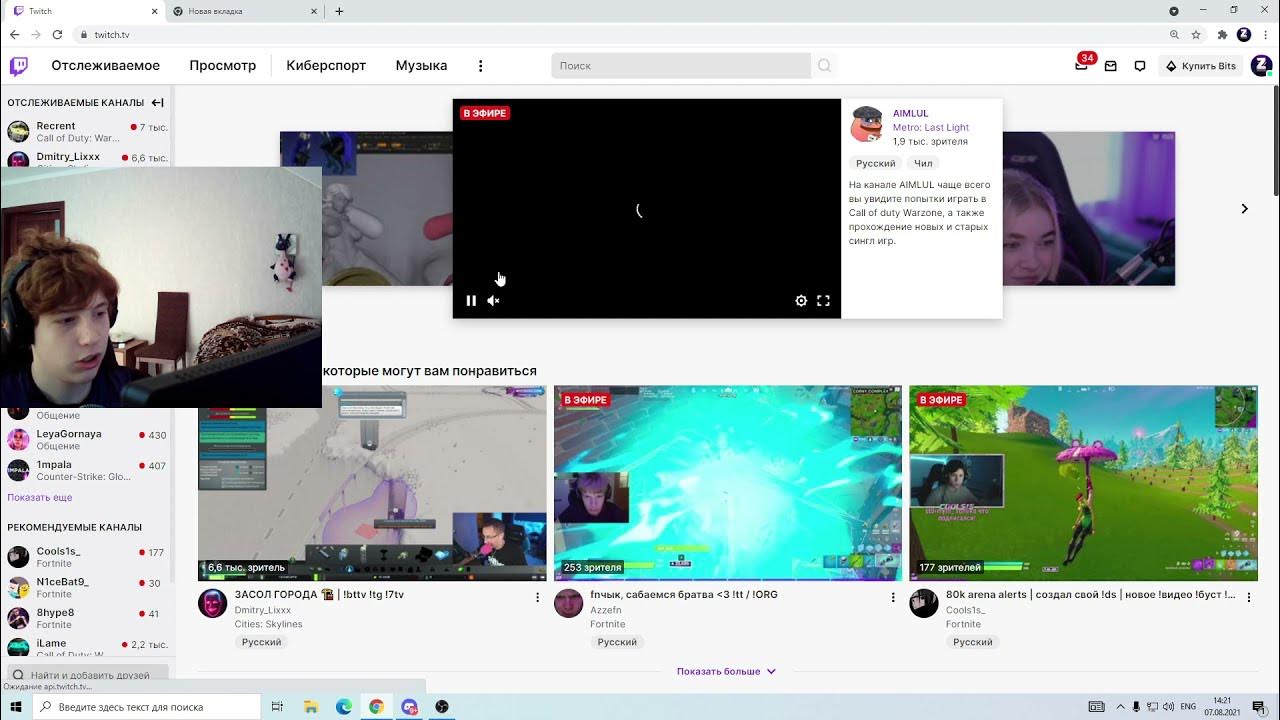1280x720 pixels.
Task: Open Музыка tab
Action: click(x=421, y=66)
